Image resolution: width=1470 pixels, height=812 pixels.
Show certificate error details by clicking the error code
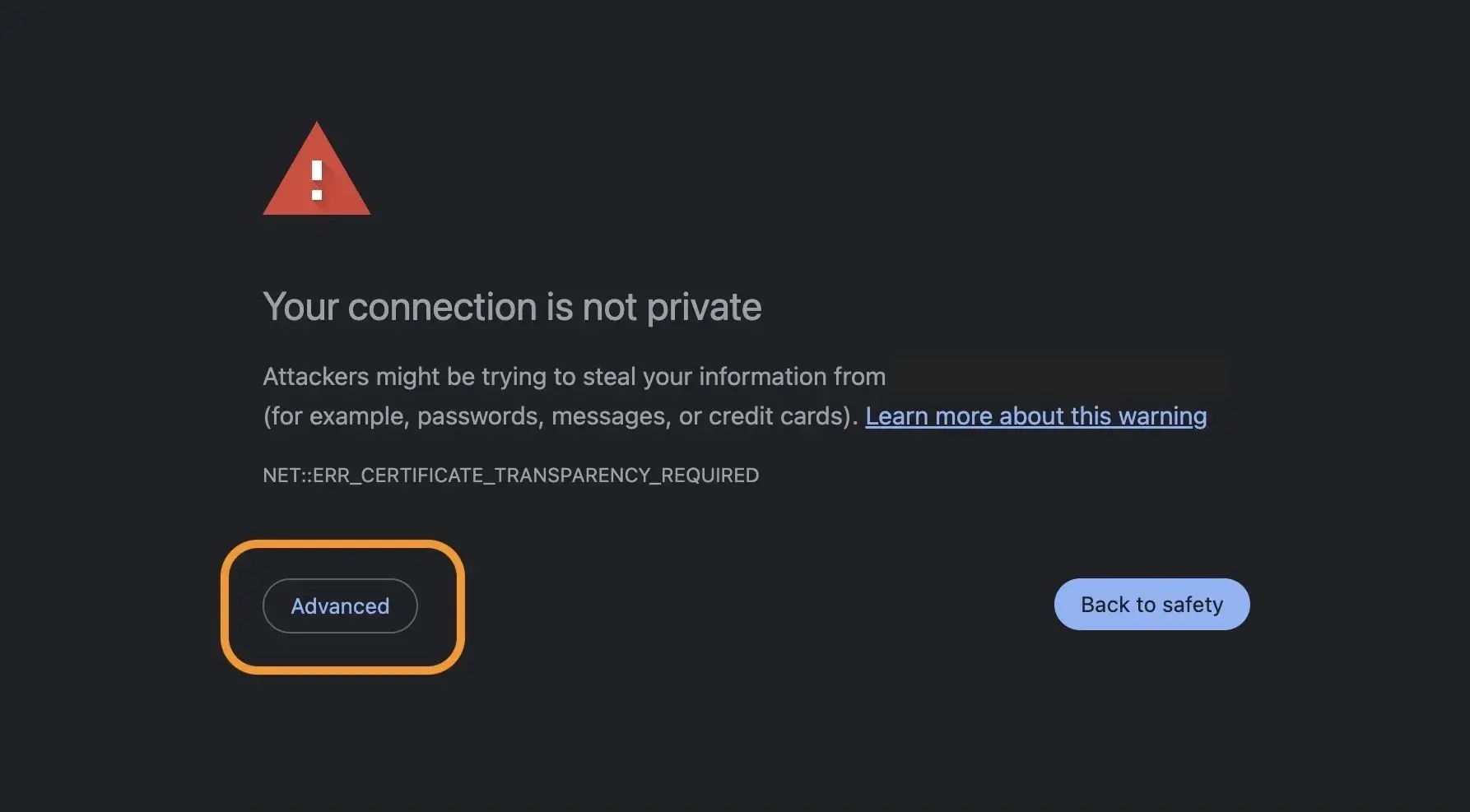point(510,476)
